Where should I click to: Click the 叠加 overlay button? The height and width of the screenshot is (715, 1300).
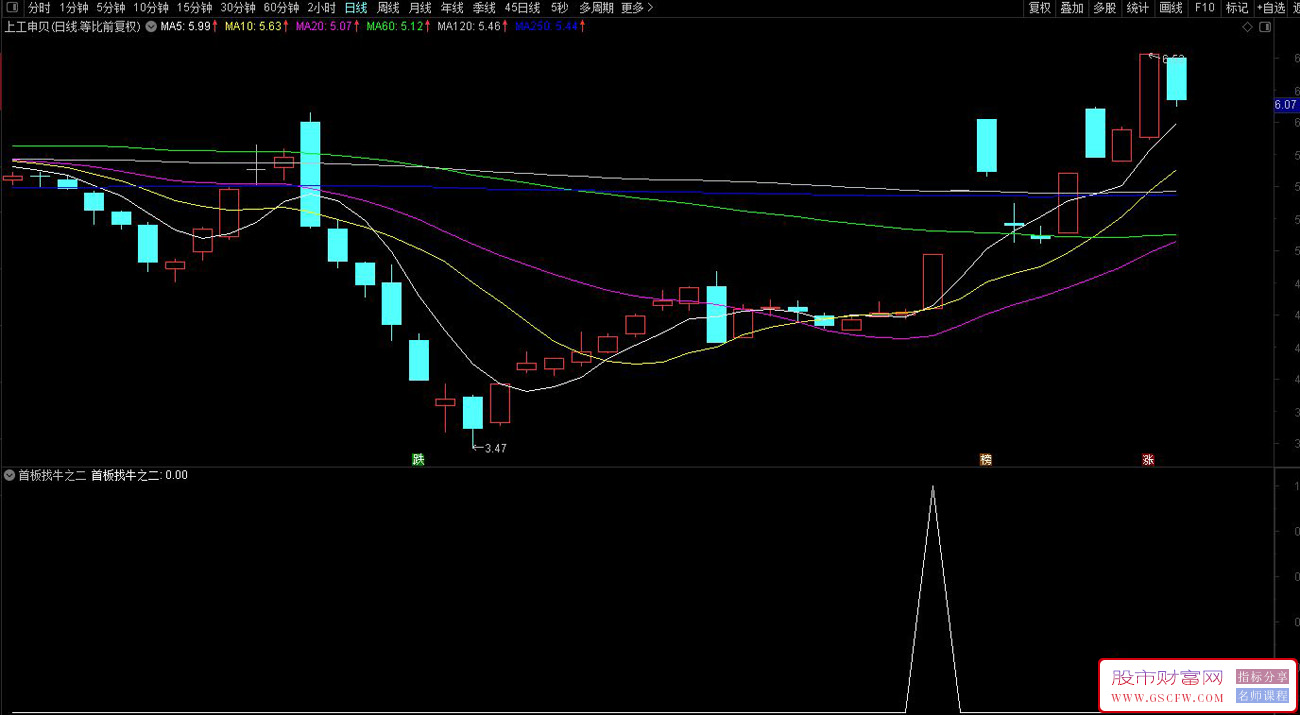point(1072,7)
